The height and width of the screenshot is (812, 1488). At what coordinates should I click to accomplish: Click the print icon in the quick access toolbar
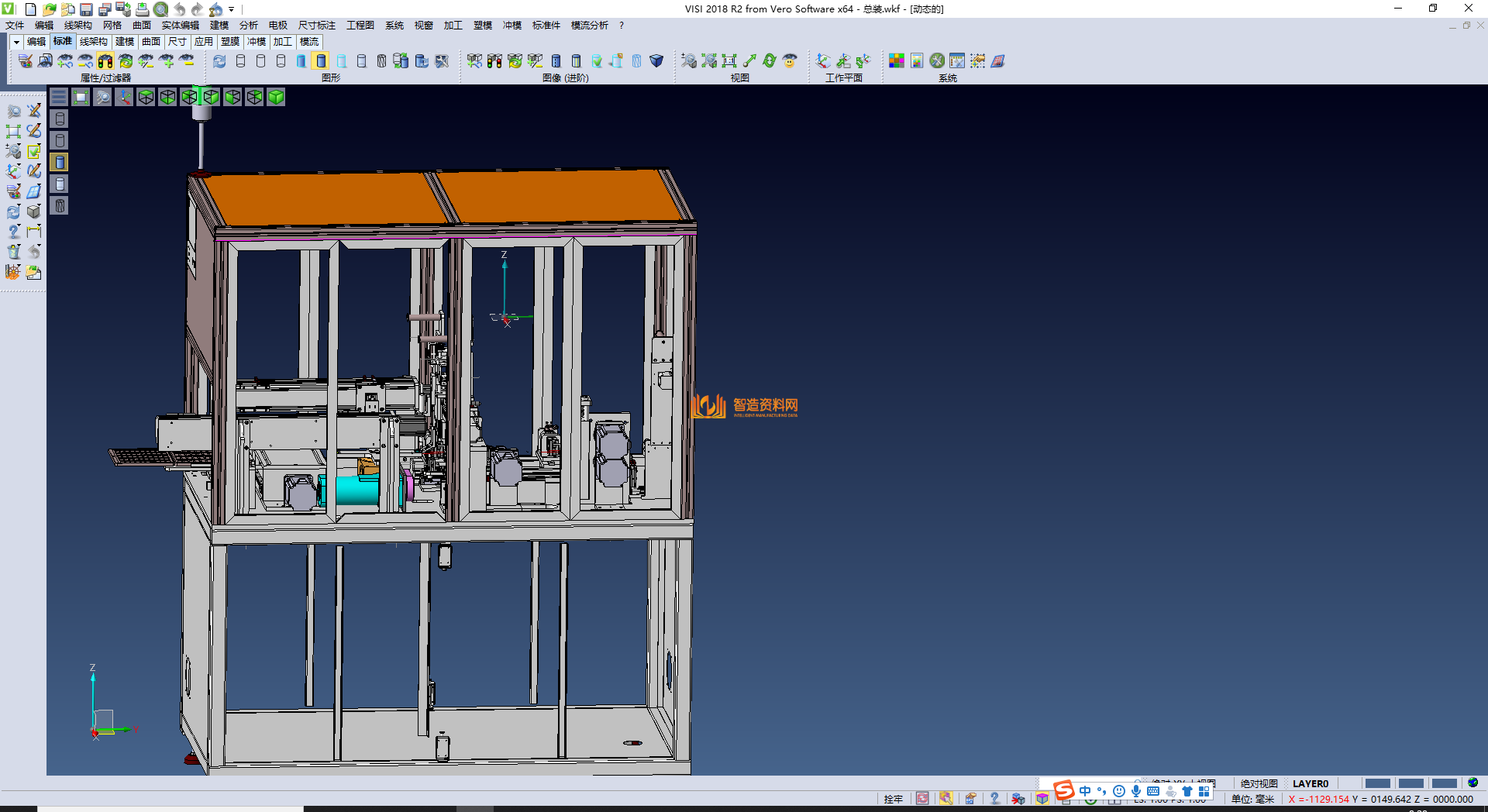click(143, 9)
